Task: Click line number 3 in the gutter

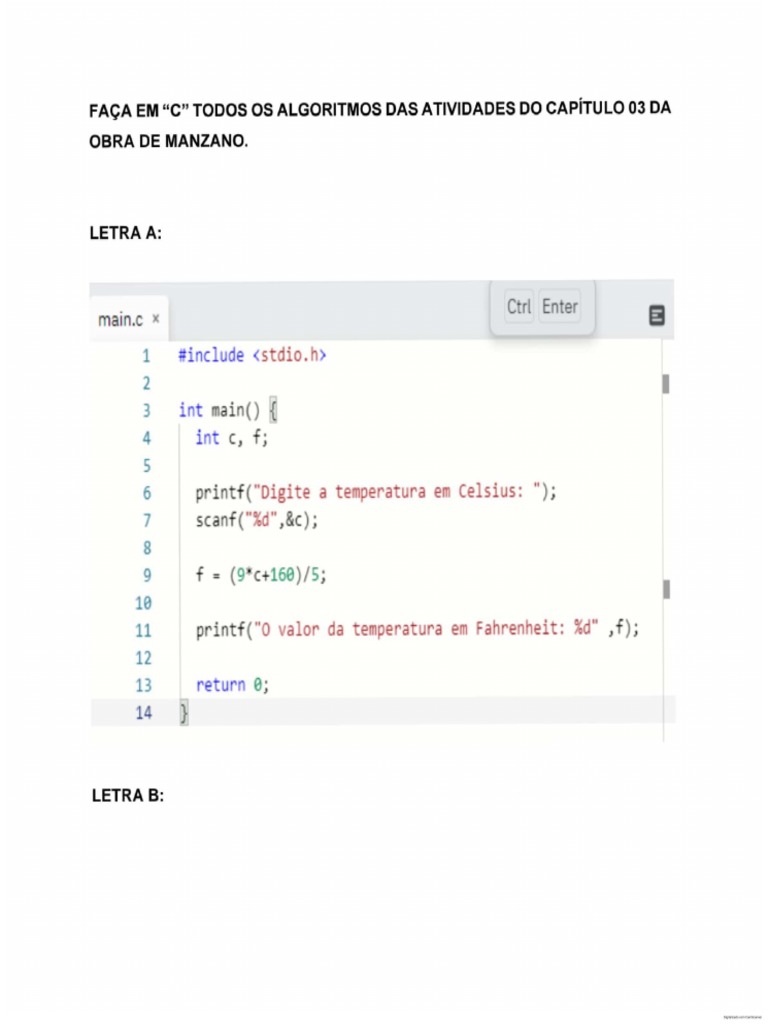Action: pyautogui.click(x=146, y=410)
